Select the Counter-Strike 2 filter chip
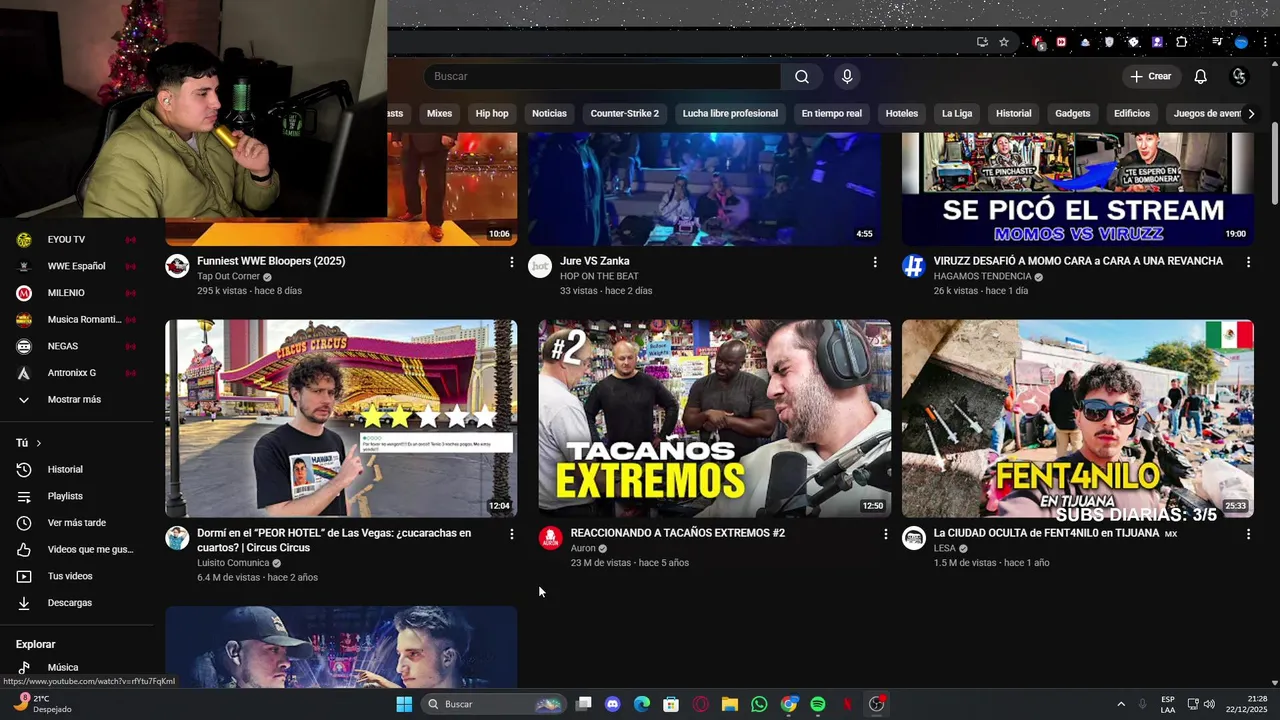This screenshot has height=720, width=1280. [x=625, y=114]
